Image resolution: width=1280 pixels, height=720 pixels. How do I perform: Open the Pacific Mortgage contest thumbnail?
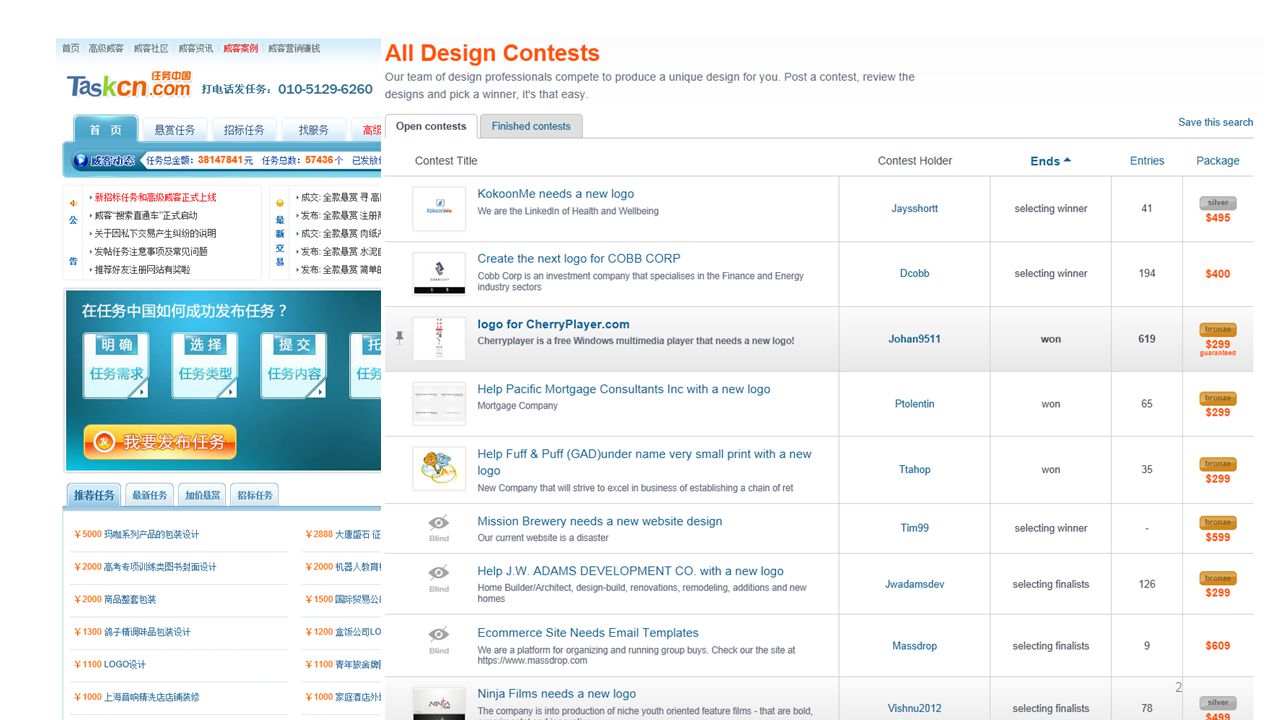pos(439,404)
